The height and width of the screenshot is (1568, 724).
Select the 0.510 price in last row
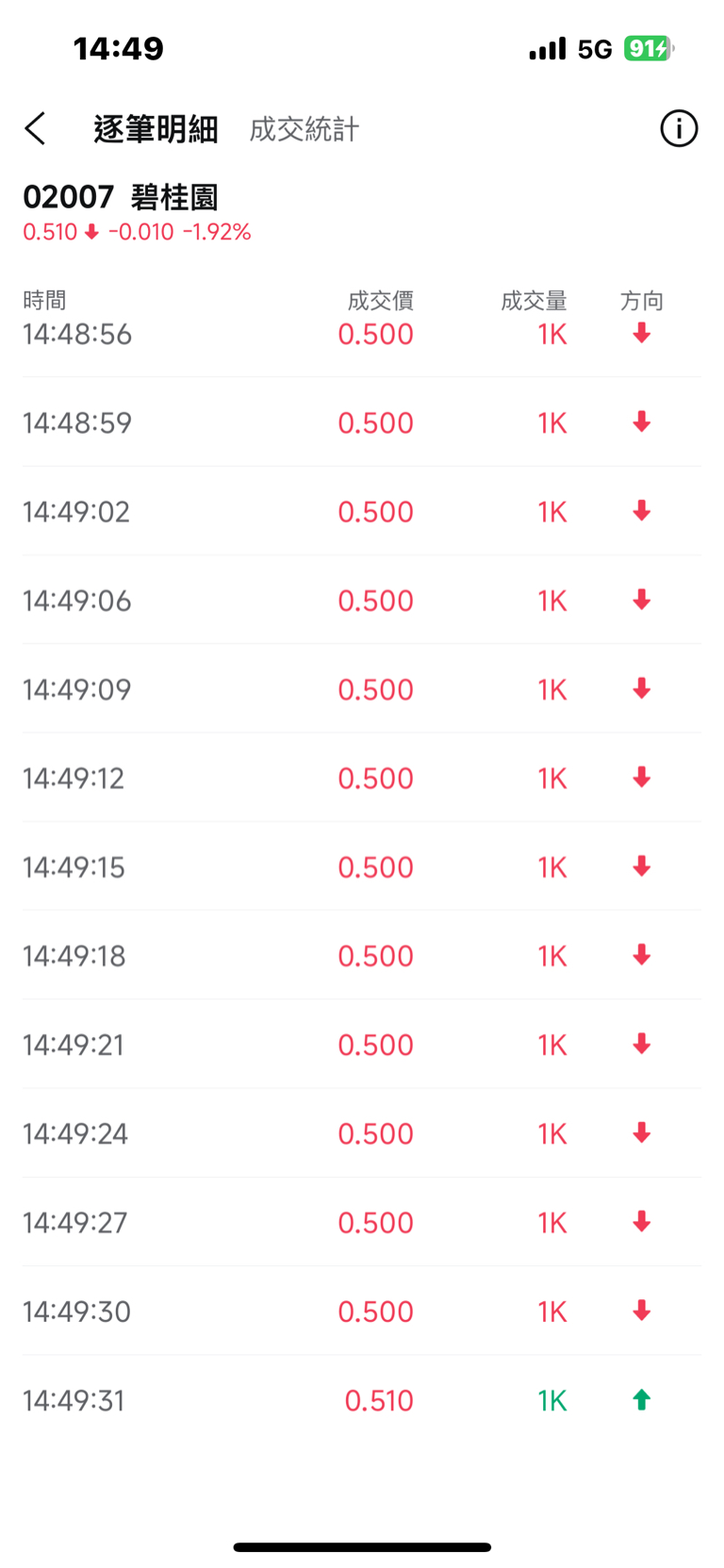[379, 1400]
